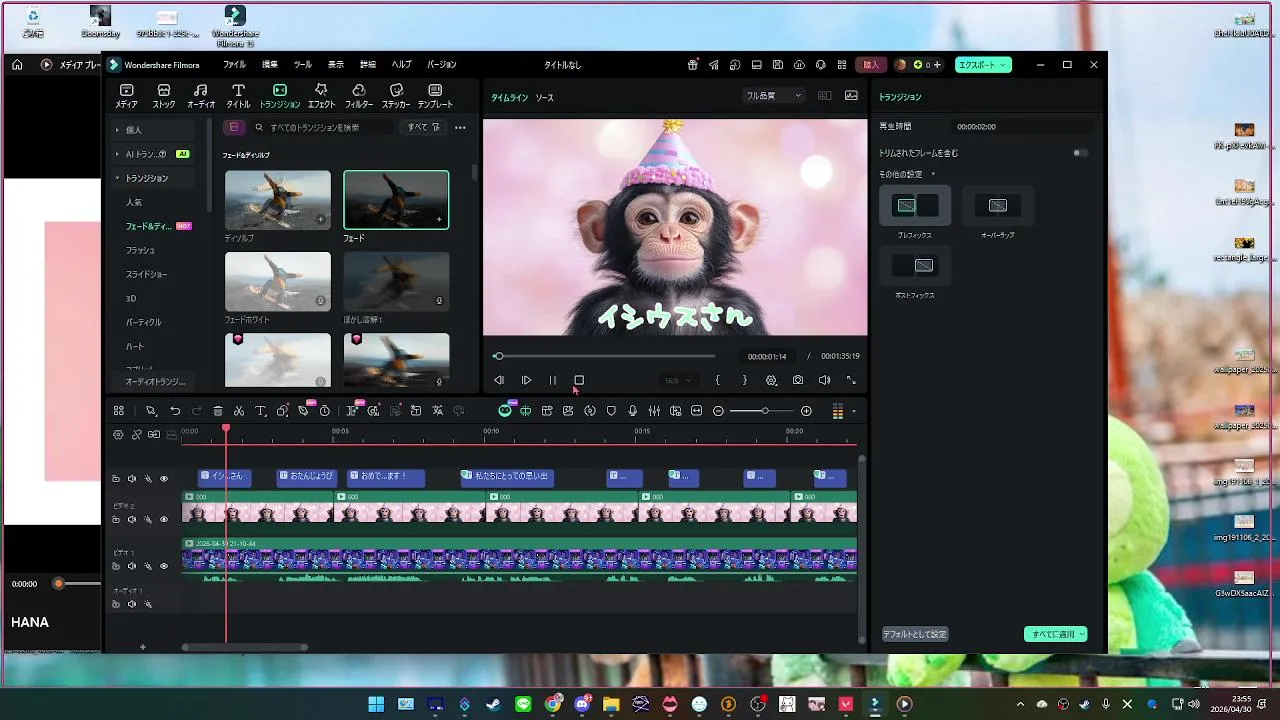
Task: Lock the オーディオ1 track
Action: (x=116, y=604)
